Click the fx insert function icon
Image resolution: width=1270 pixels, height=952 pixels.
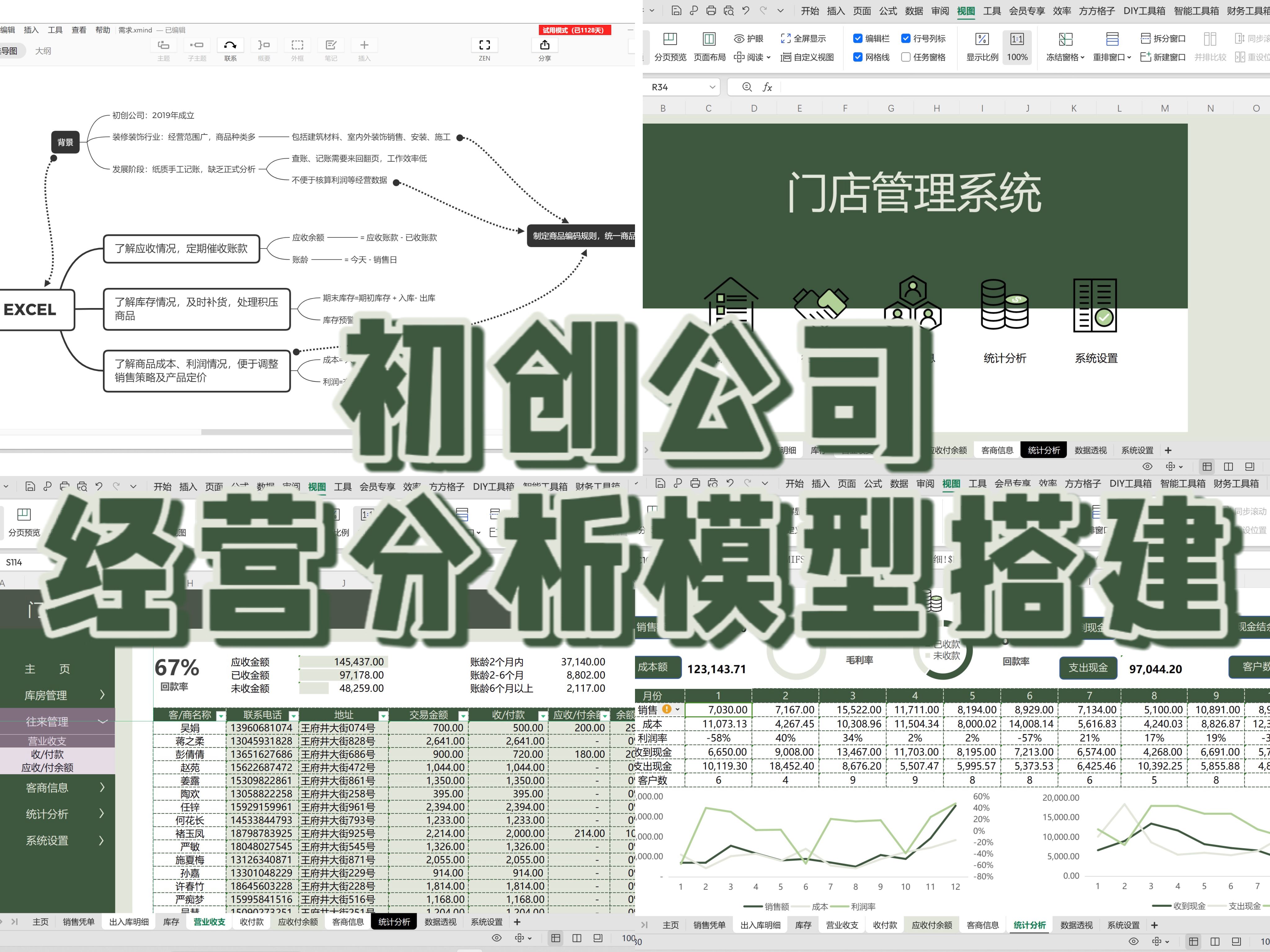(x=768, y=87)
